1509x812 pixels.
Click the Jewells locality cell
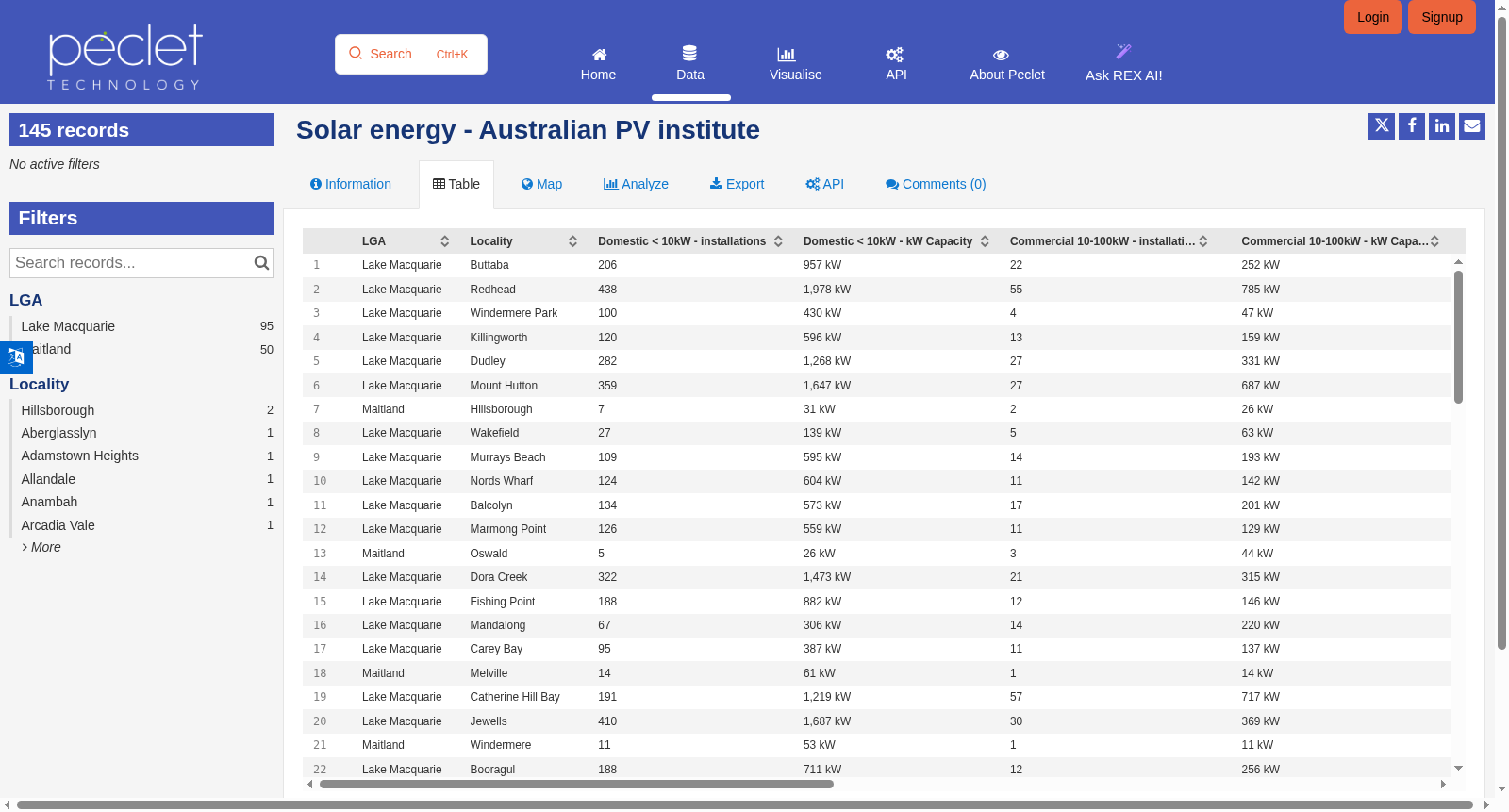(489, 721)
